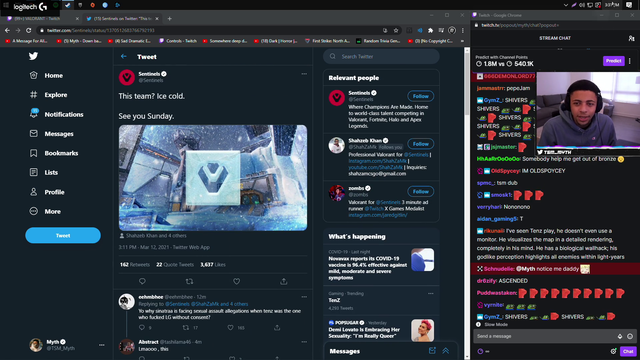Open TenZ trending topic options
Screen dimensions: 640x360
pyautogui.click(x=431, y=293)
